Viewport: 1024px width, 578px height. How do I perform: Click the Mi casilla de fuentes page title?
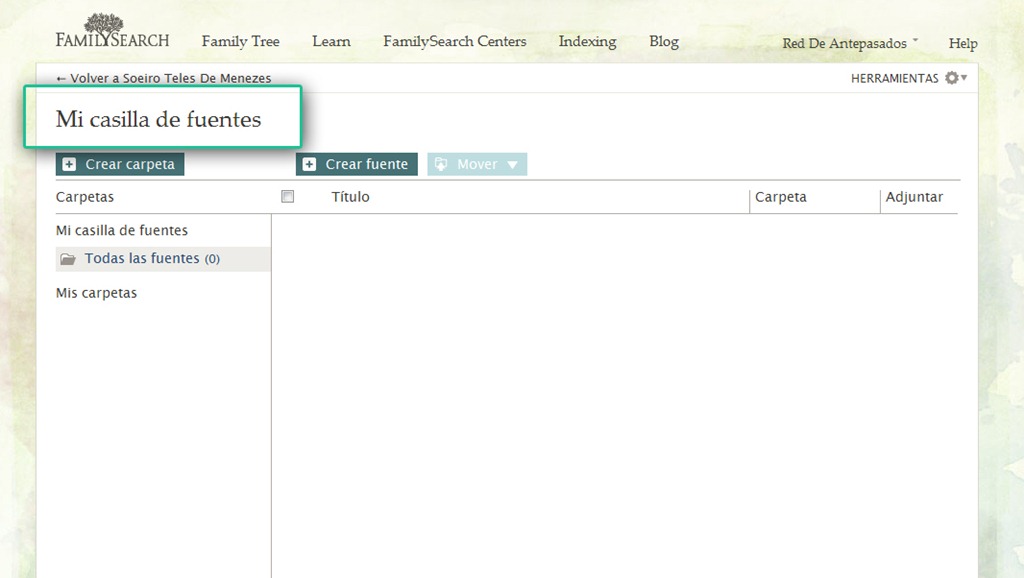click(158, 119)
